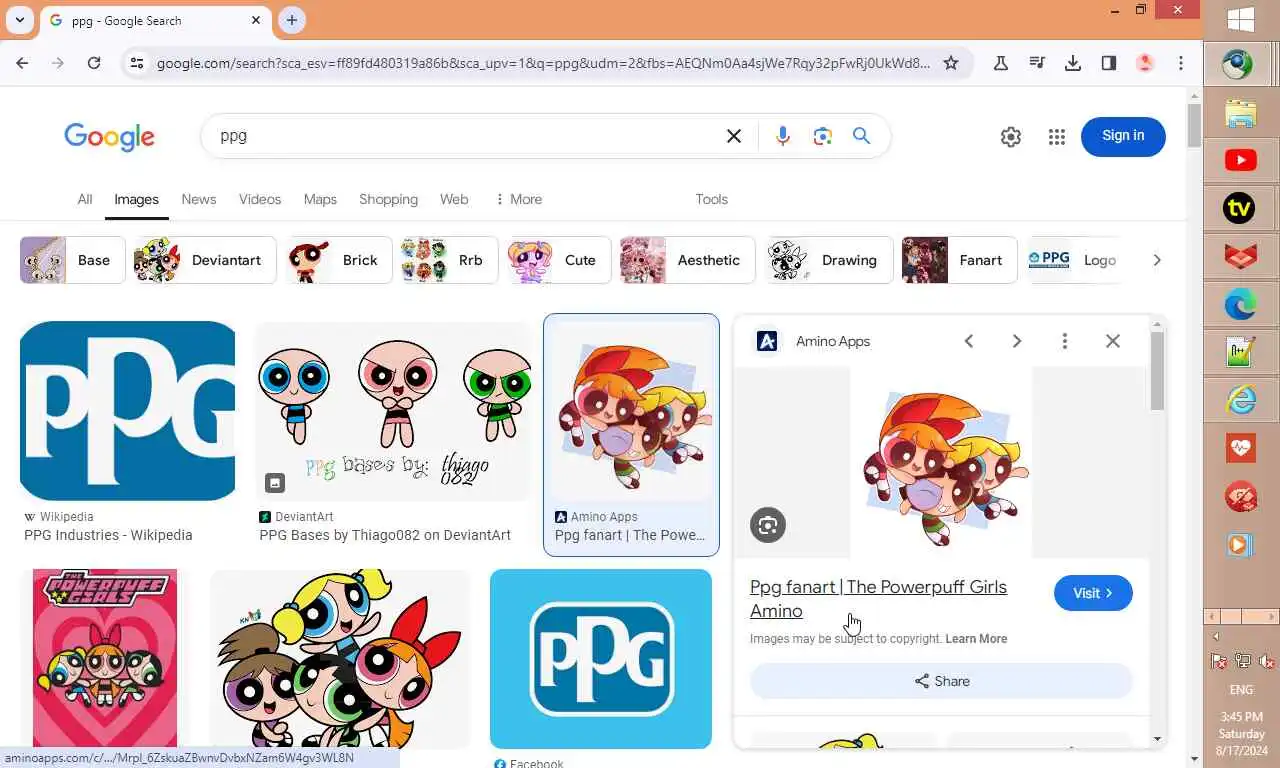Click the browser back arrow
1280x768 pixels.
[x=22, y=63]
